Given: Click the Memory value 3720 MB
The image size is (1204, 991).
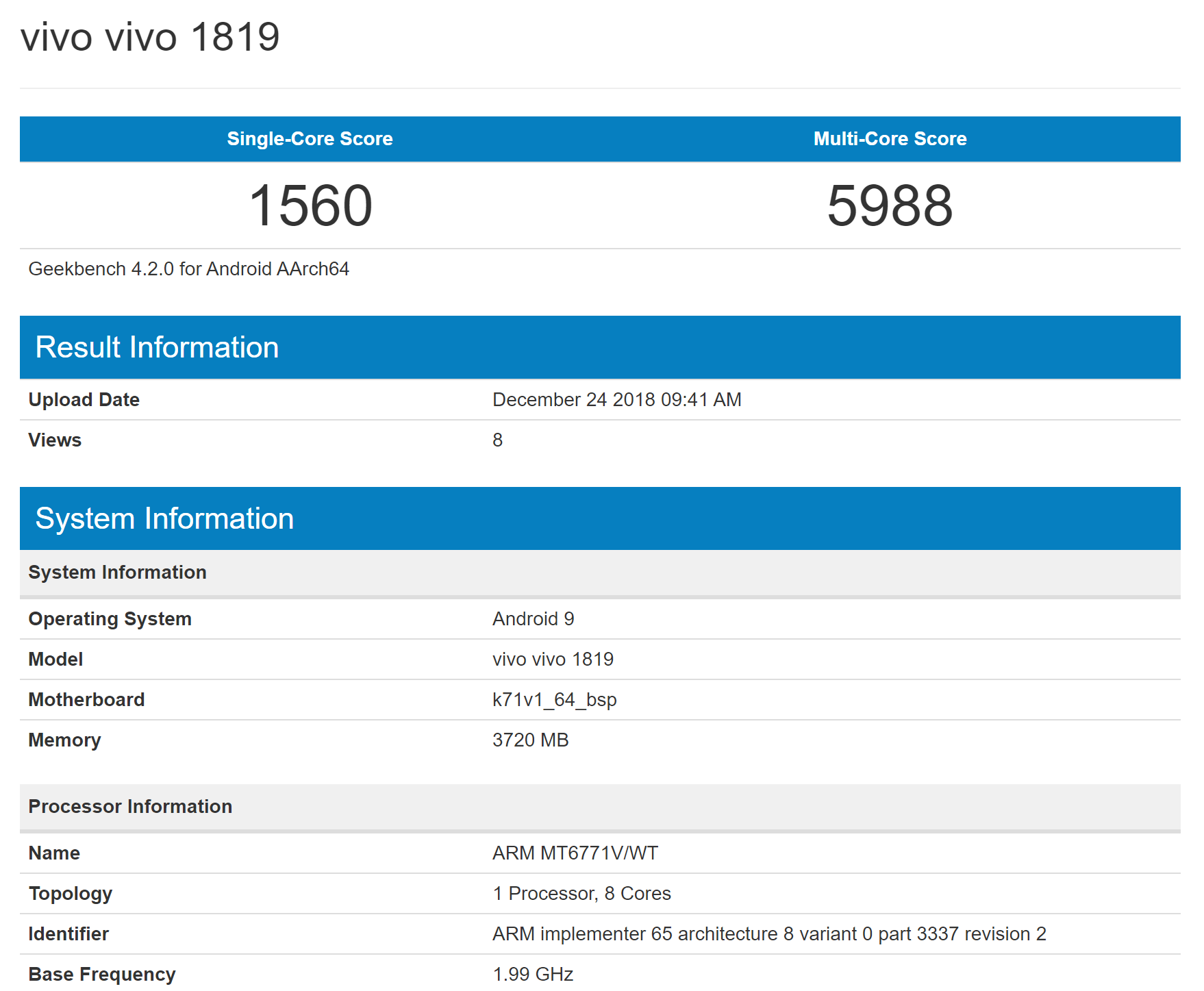Looking at the screenshot, I should click(x=530, y=740).
